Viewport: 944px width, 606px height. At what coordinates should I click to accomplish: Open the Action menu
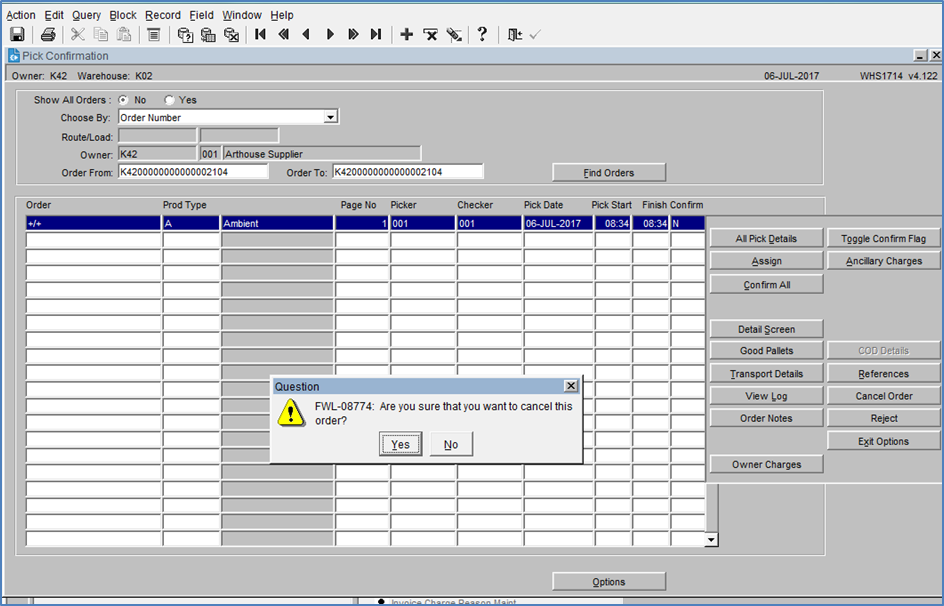[20, 15]
